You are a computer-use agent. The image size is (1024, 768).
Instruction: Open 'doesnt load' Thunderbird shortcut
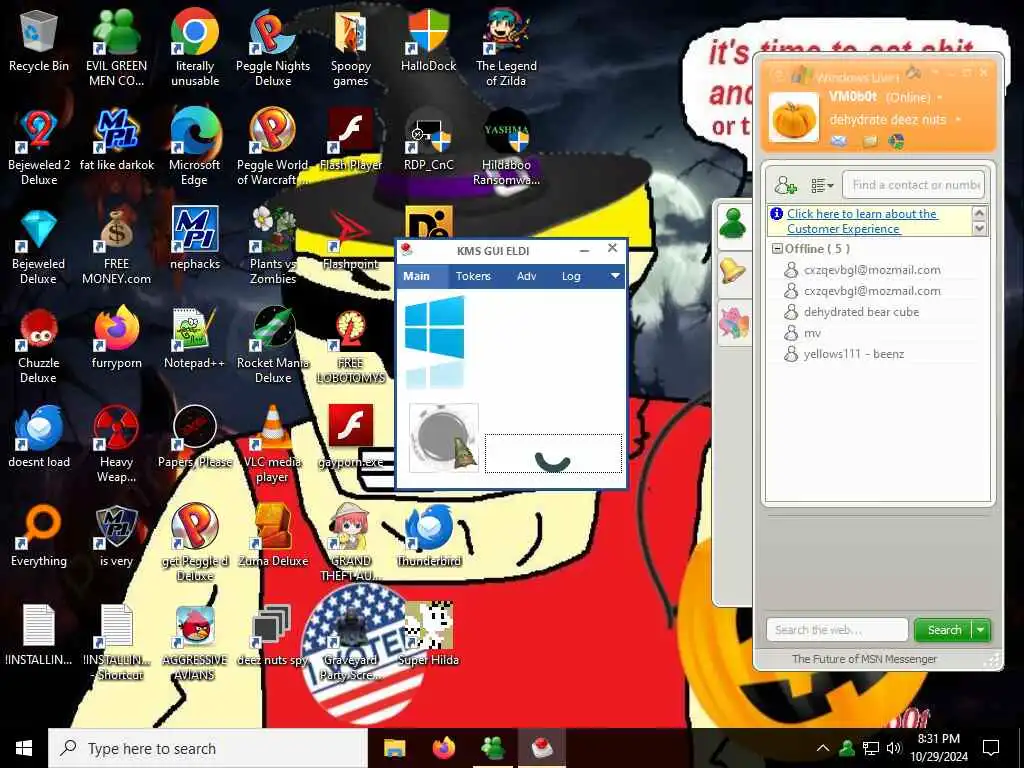pyautogui.click(x=39, y=436)
